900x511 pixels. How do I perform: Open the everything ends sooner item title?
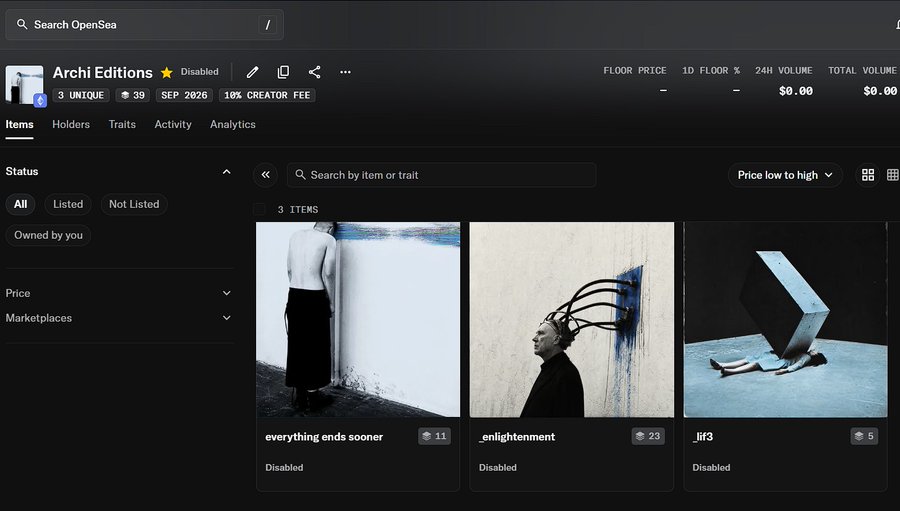click(x=324, y=437)
